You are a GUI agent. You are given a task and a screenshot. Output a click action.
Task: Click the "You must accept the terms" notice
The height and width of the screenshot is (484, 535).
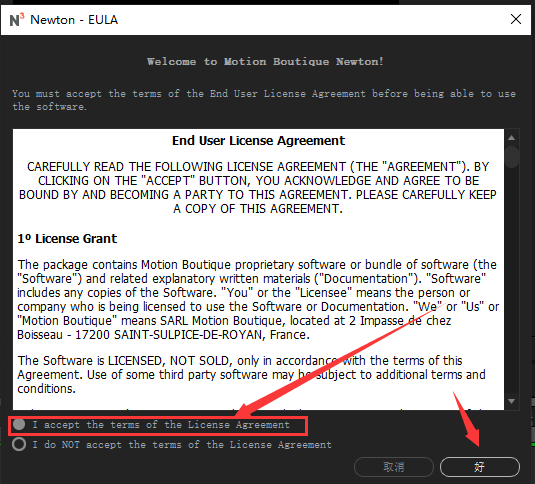pos(264,100)
